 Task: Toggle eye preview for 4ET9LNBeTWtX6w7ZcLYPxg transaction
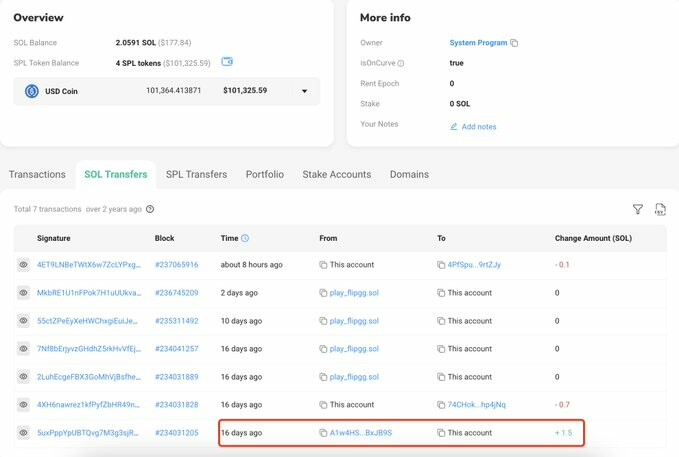pos(23,265)
